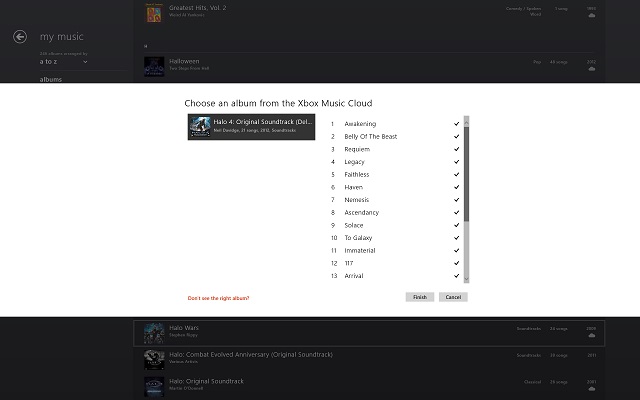Screen dimensions: 640x400
Task: Click the Finish button
Action: [420, 297]
